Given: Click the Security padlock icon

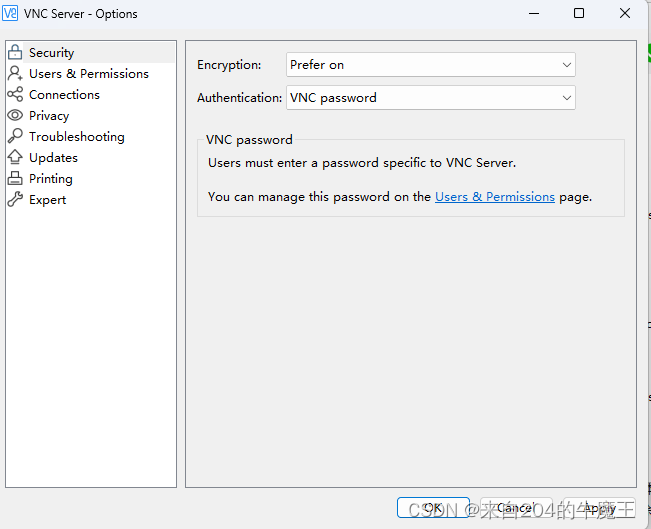Looking at the screenshot, I should [x=15, y=52].
